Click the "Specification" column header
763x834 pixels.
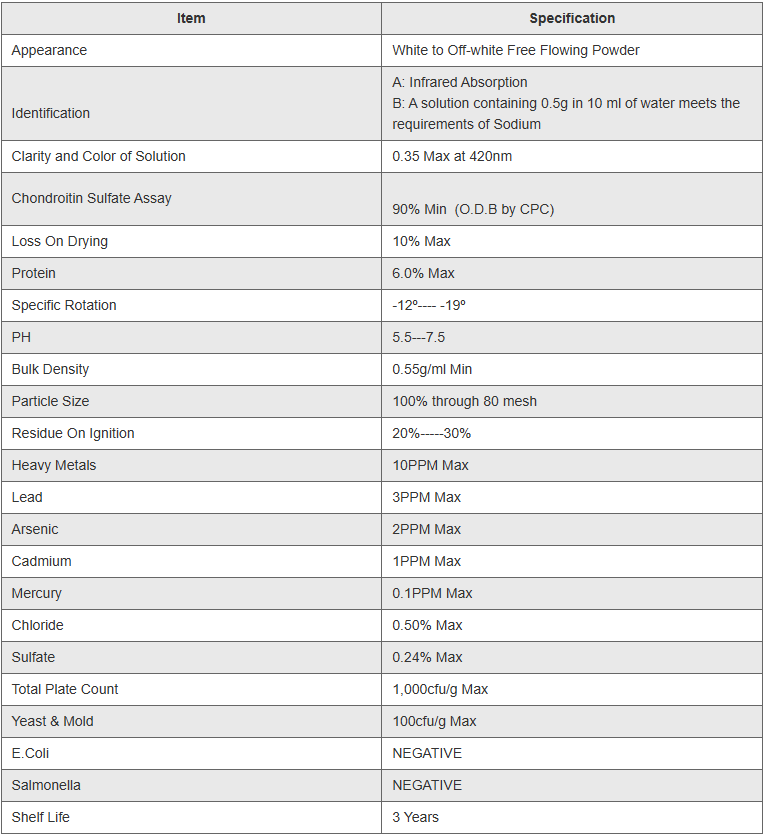[x=572, y=18]
